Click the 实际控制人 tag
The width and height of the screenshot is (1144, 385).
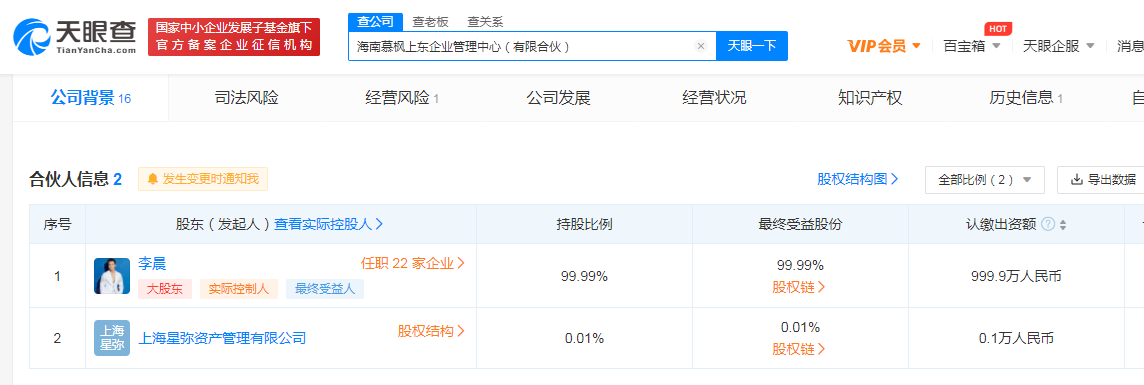click(239, 289)
